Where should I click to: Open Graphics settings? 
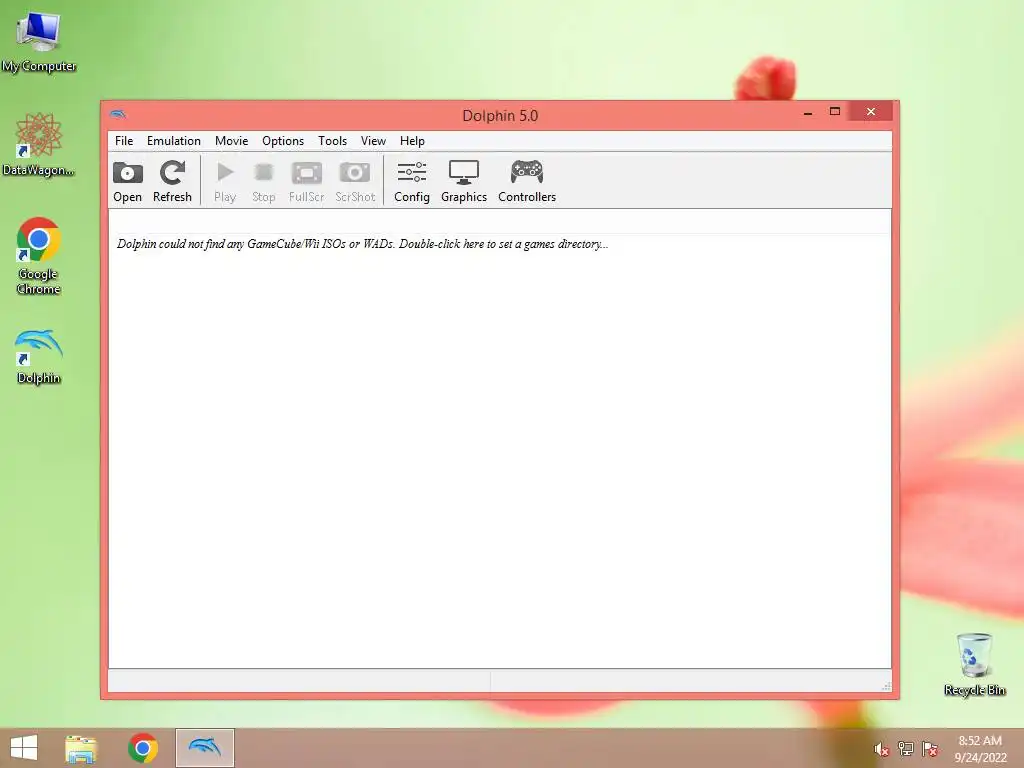point(464,182)
